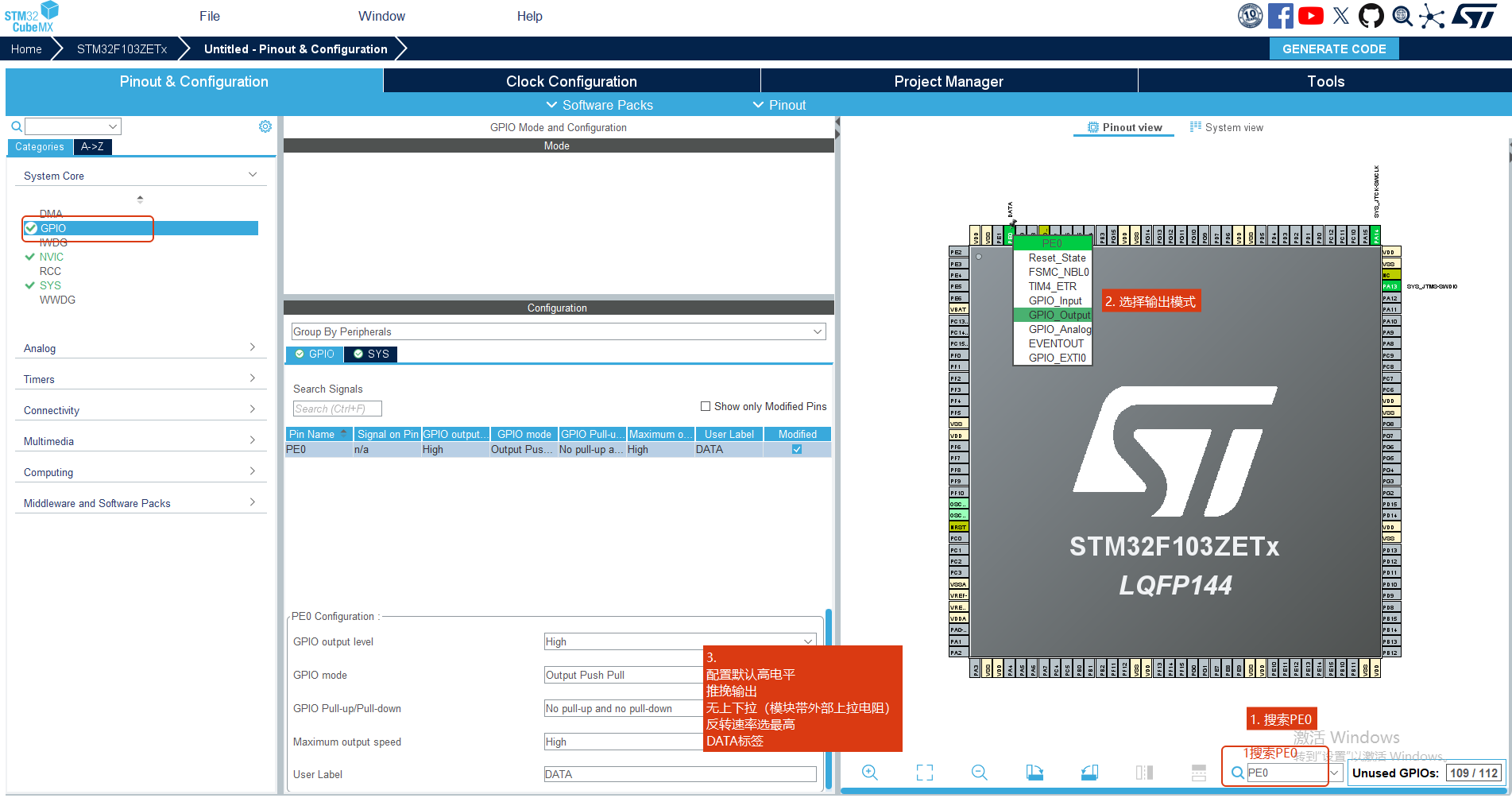Rotate the chip view clockwise
The image size is (1512, 798).
coord(1034,773)
